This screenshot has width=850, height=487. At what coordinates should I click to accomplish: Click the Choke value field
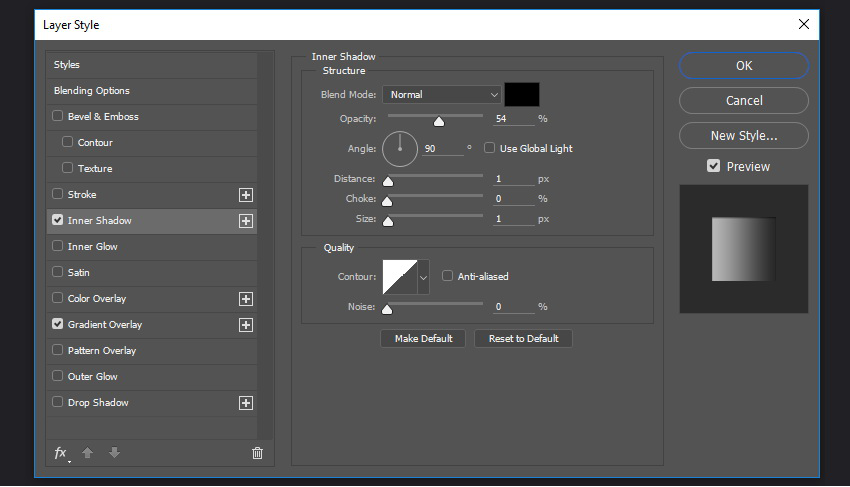(514, 199)
